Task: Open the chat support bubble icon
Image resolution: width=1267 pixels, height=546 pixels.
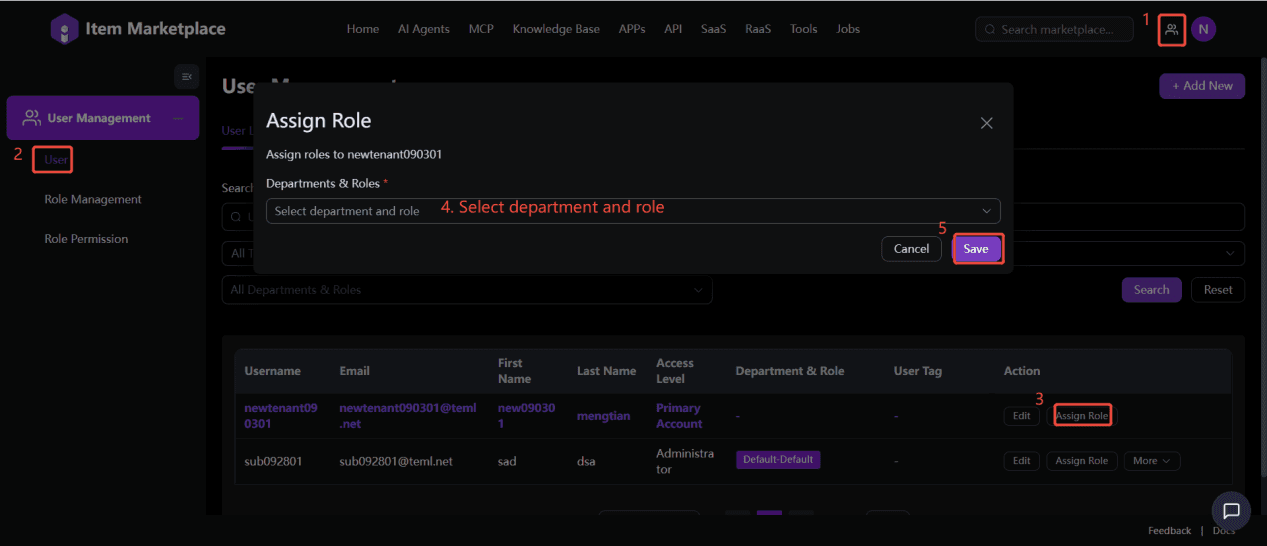Action: click(x=1231, y=511)
